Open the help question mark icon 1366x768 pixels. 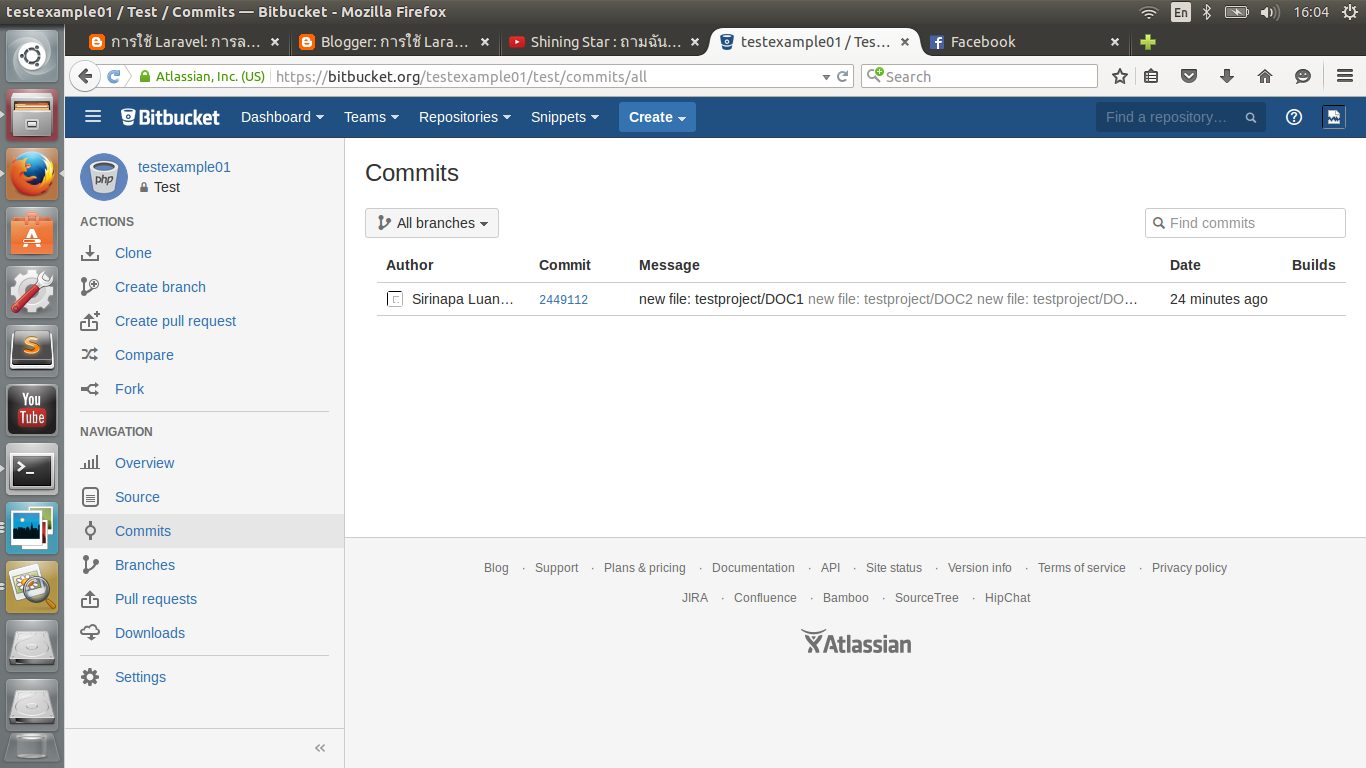click(1294, 117)
